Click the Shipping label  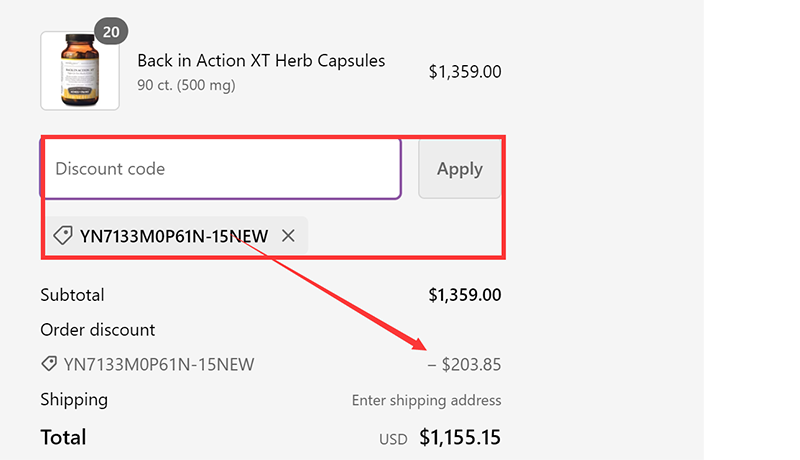[74, 400]
